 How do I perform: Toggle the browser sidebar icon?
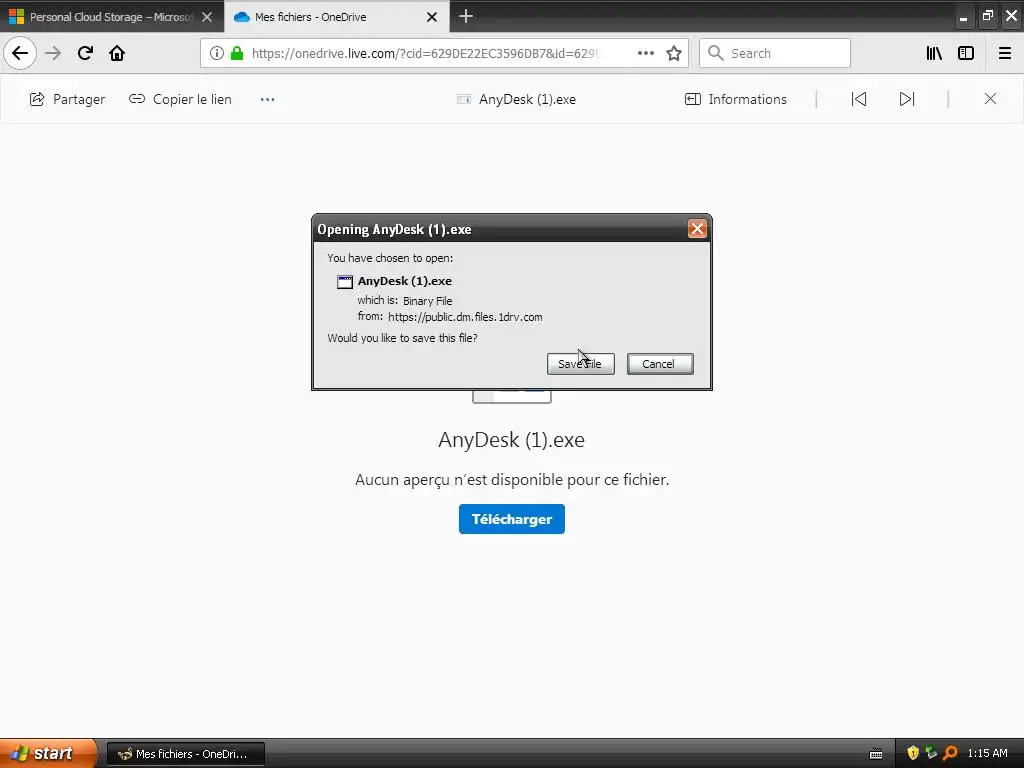(966, 53)
